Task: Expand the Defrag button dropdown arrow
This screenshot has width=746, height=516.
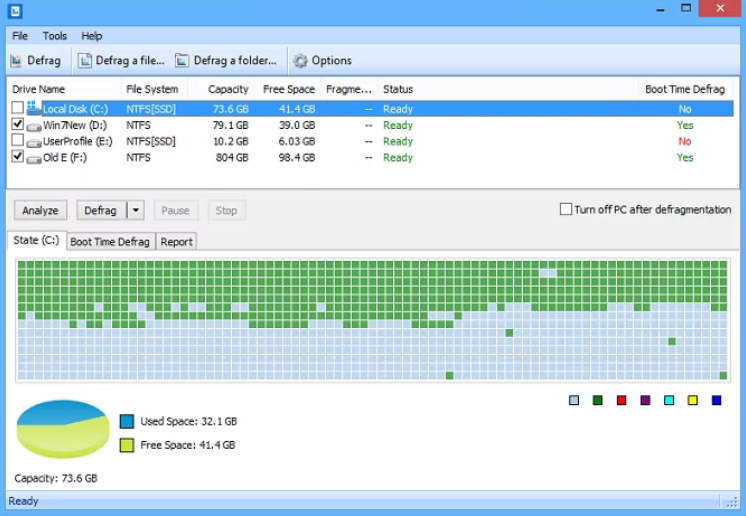Action: [136, 211]
